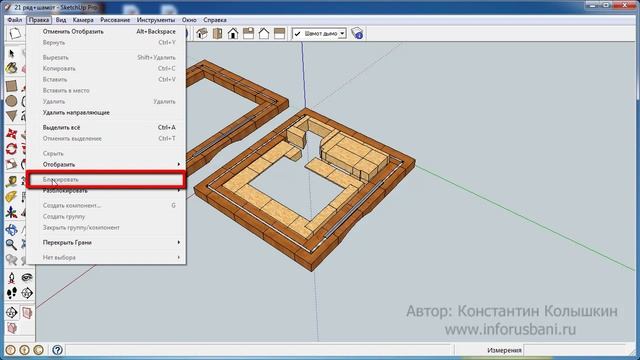
Task: Choose Отменить Отобразить in menu
Action: click(106, 31)
